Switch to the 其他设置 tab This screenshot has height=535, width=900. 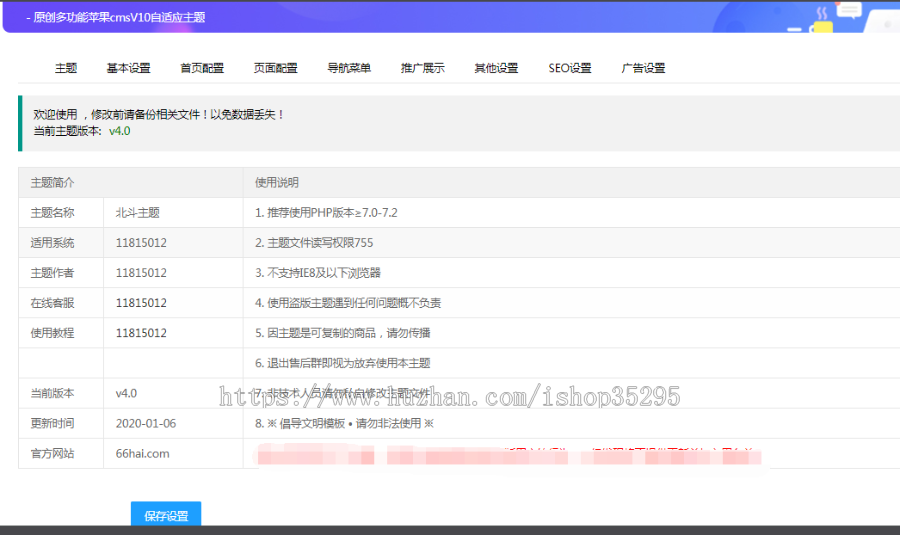coord(496,68)
